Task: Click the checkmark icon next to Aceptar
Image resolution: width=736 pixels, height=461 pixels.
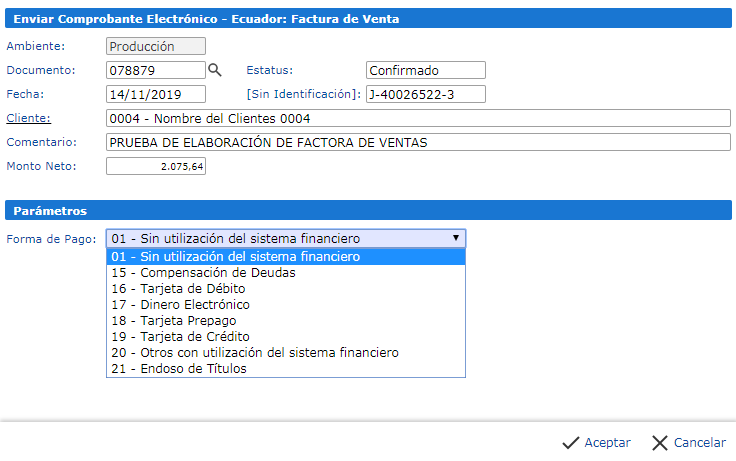Action: click(x=571, y=442)
